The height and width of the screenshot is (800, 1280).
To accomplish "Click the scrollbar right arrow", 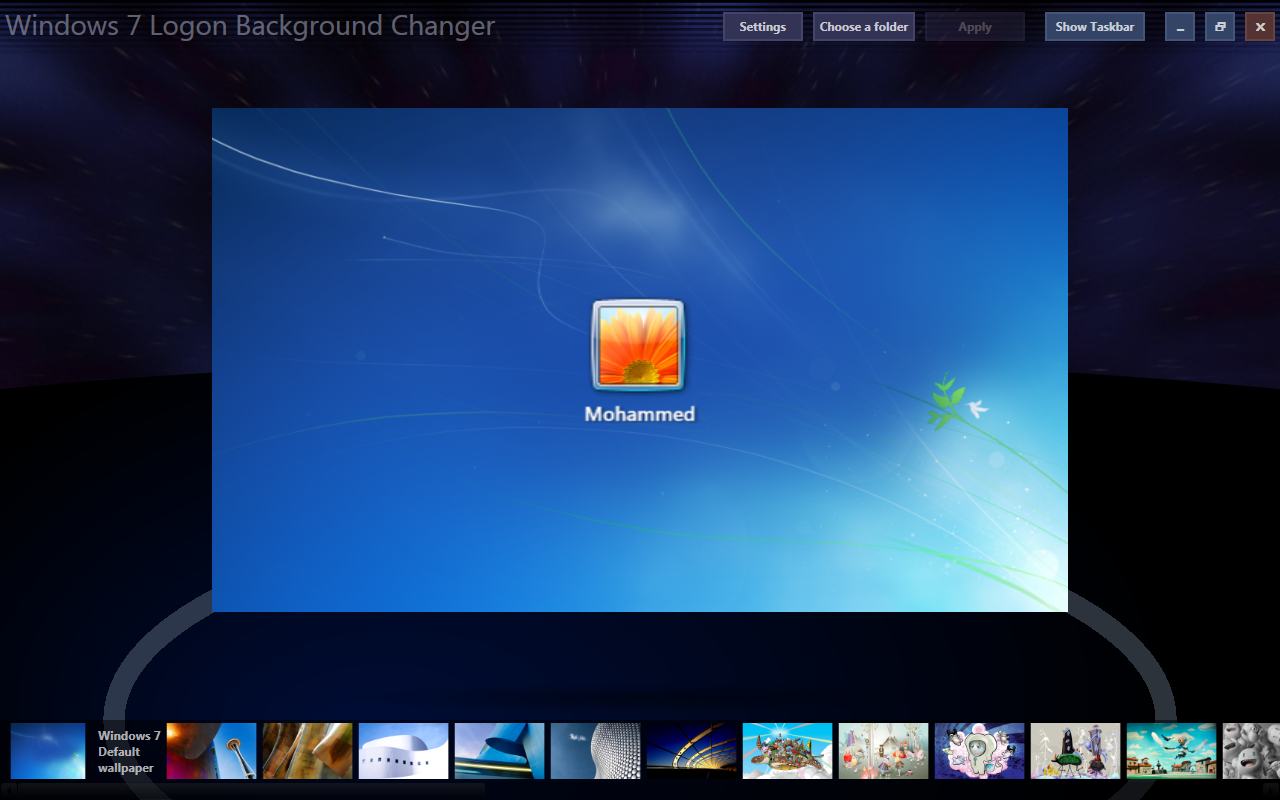I will (1271, 789).
